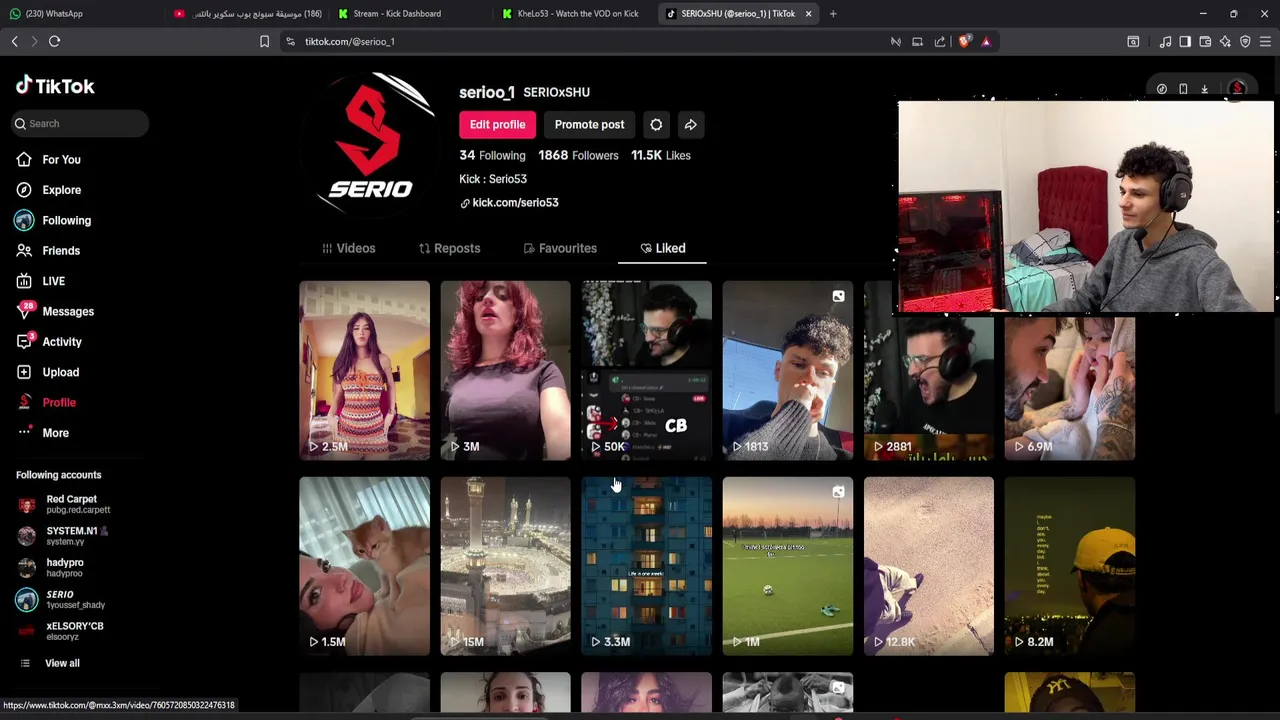Viewport: 1280px width, 720px height.
Task: Click the Brave Rewards triangle icon
Action: [986, 41]
